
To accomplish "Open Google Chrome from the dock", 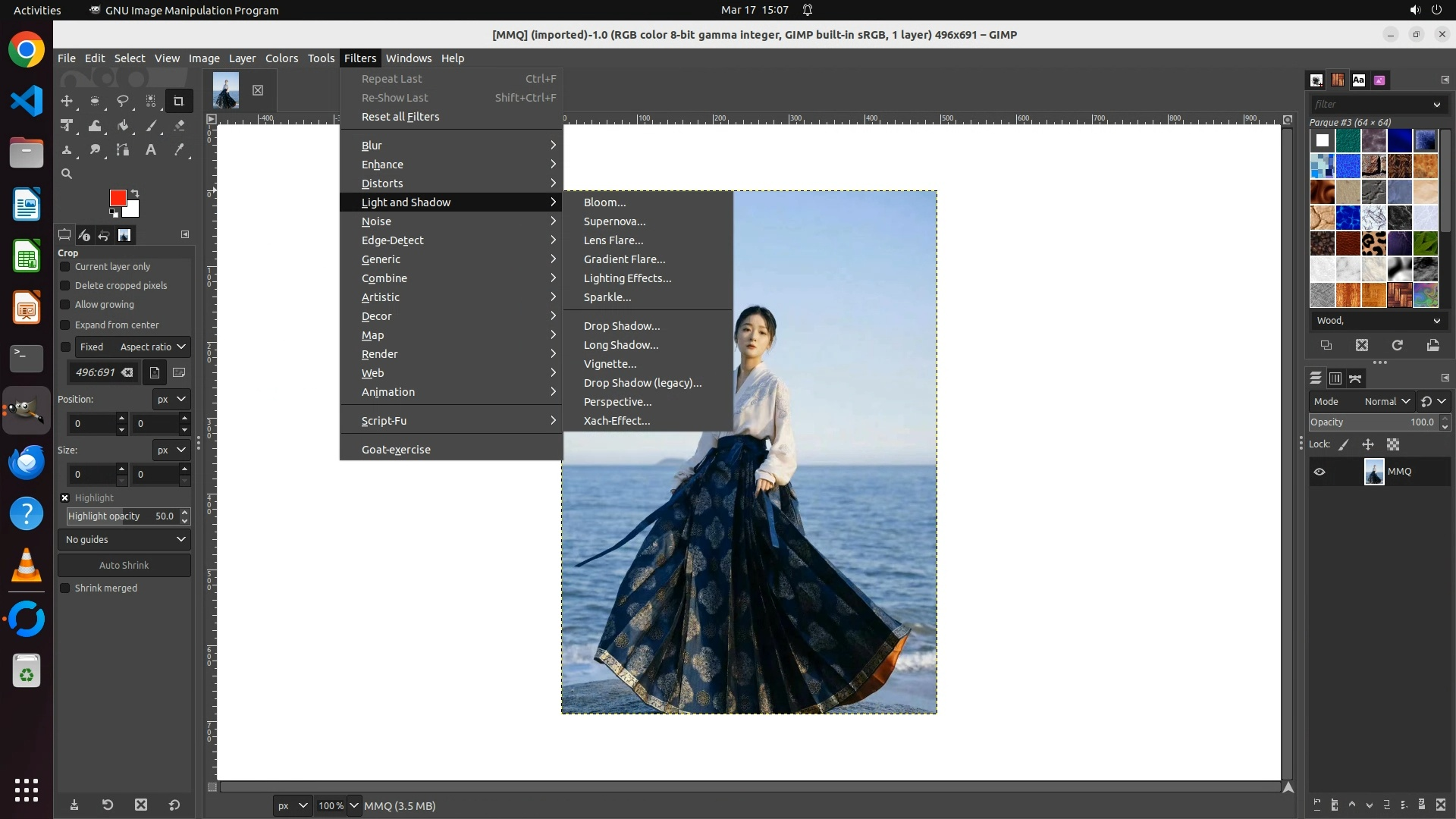I will click(x=27, y=50).
